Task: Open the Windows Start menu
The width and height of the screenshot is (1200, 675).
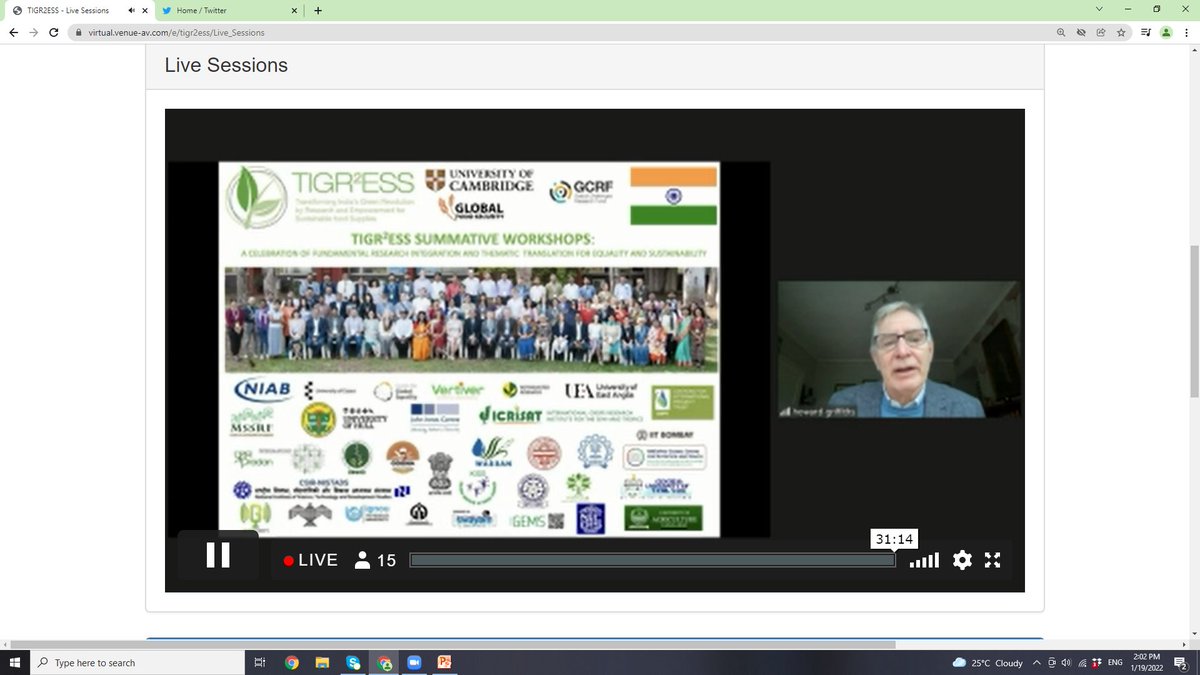Action: coord(15,662)
